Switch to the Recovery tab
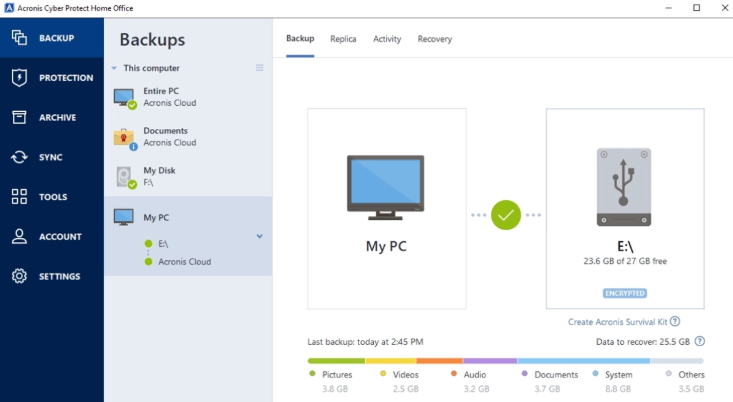Image resolution: width=733 pixels, height=402 pixels. click(435, 39)
